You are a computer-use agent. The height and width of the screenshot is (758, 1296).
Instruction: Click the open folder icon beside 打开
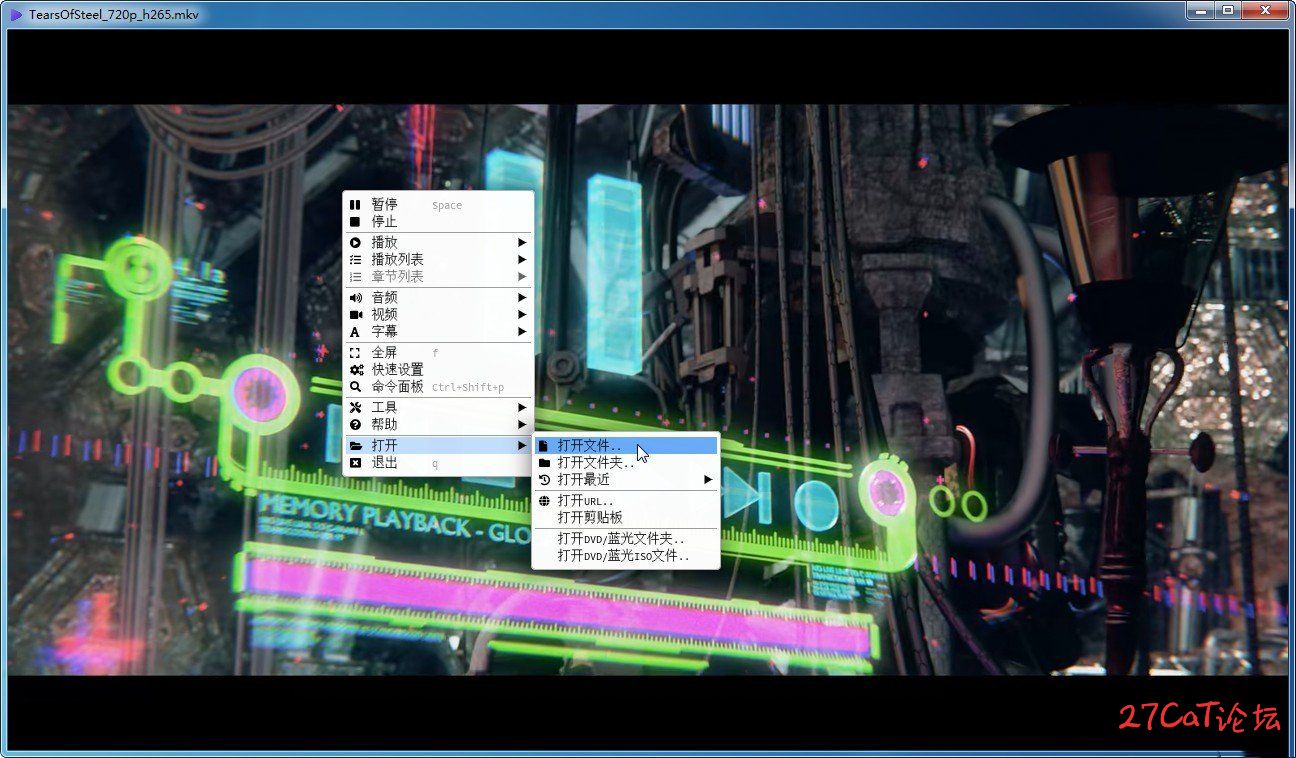pos(355,446)
